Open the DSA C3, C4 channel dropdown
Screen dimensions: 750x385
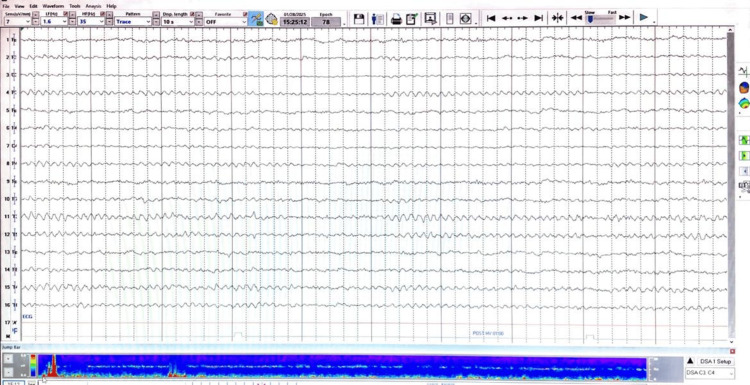(x=710, y=373)
